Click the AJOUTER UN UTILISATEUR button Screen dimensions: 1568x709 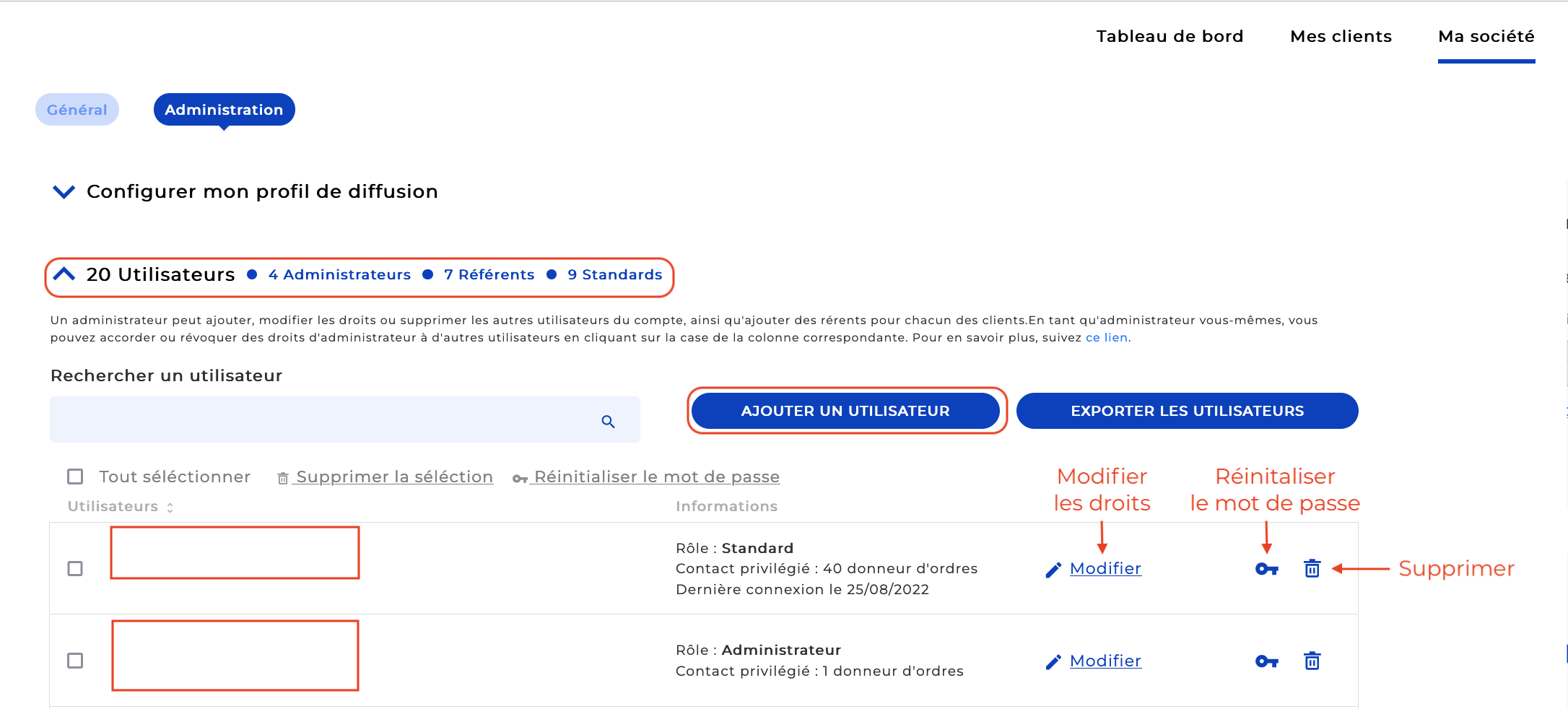845,411
